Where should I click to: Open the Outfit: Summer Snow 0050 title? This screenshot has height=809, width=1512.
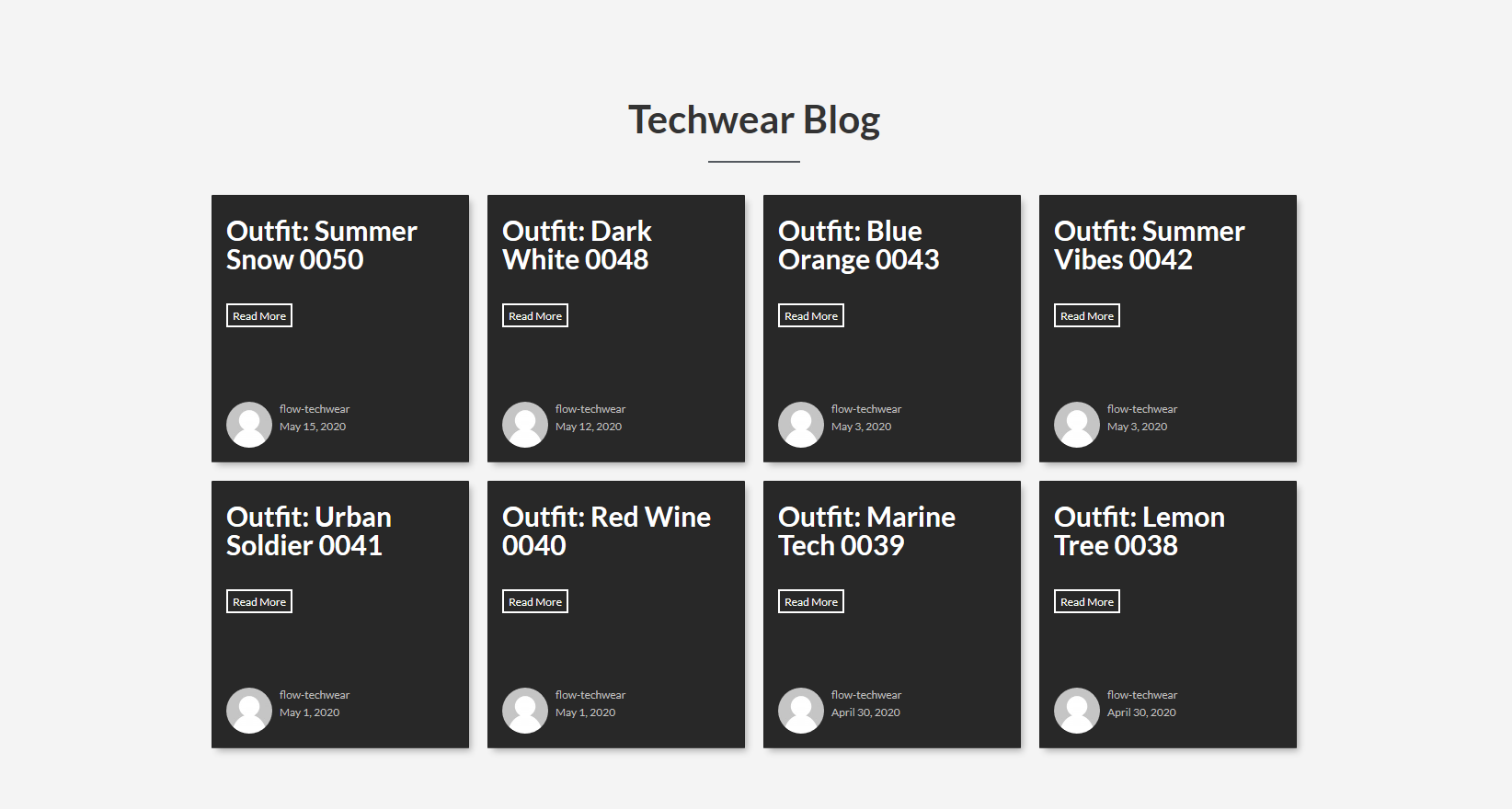pos(322,245)
